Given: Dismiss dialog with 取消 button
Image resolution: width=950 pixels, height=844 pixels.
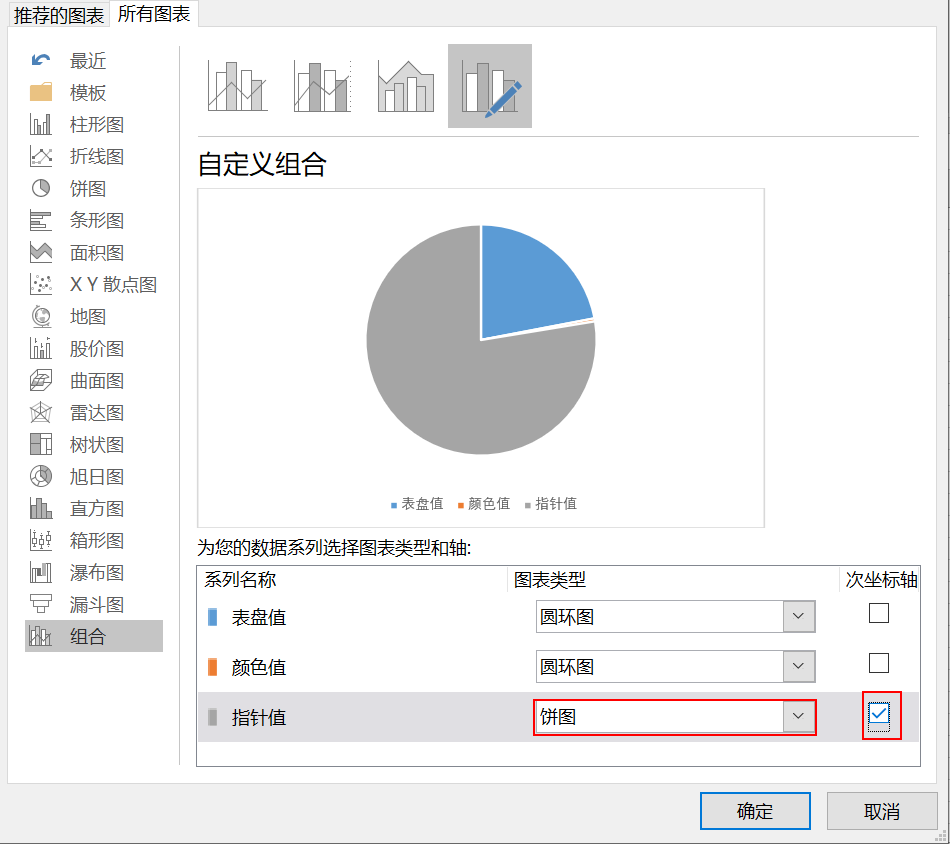Looking at the screenshot, I should [882, 811].
